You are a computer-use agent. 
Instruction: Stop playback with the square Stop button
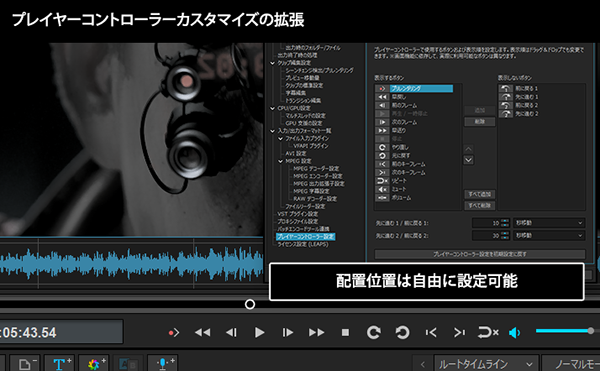point(345,333)
